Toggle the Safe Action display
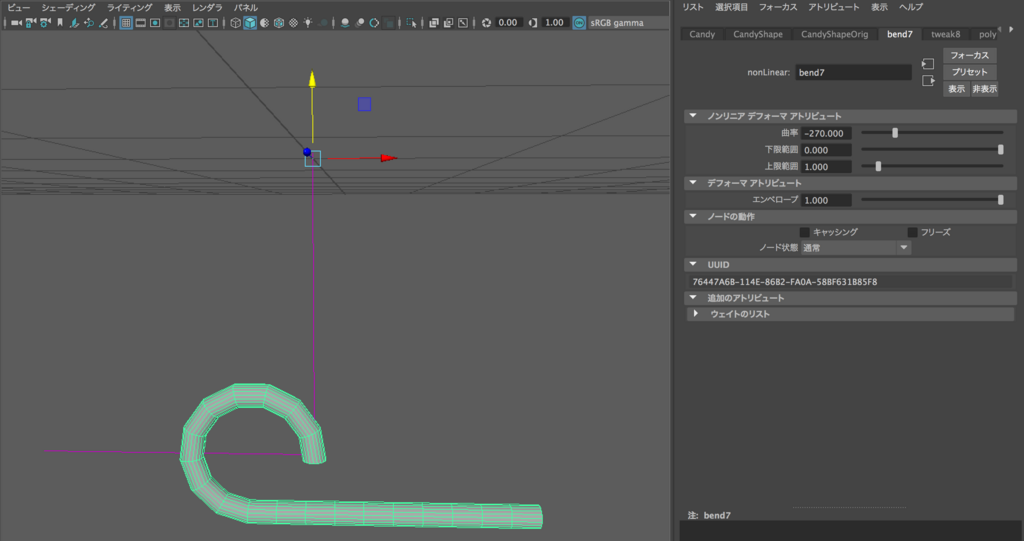Viewport: 1024px width, 541px height. coord(198,23)
